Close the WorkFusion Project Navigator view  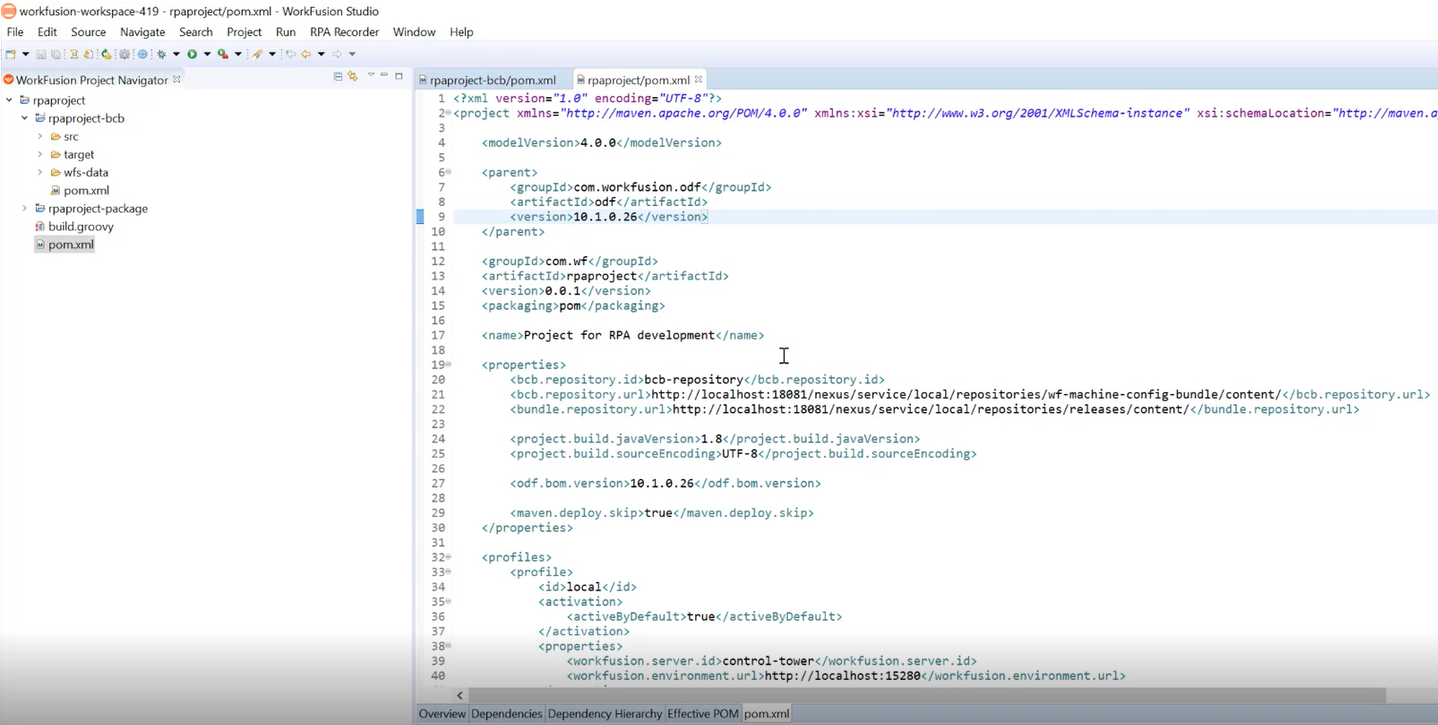[177, 79]
